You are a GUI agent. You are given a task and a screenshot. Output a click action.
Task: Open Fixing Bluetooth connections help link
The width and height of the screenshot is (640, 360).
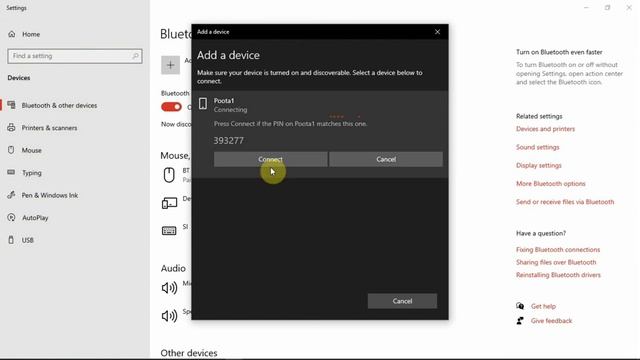(558, 249)
